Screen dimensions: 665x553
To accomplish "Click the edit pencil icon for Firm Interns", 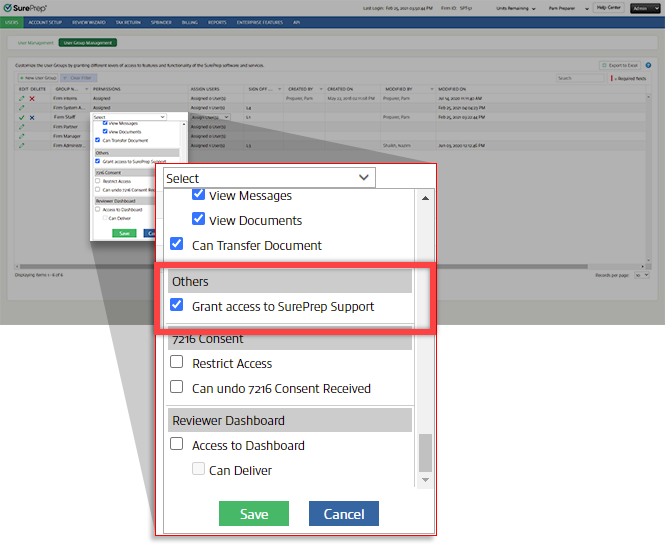I will click(x=21, y=99).
